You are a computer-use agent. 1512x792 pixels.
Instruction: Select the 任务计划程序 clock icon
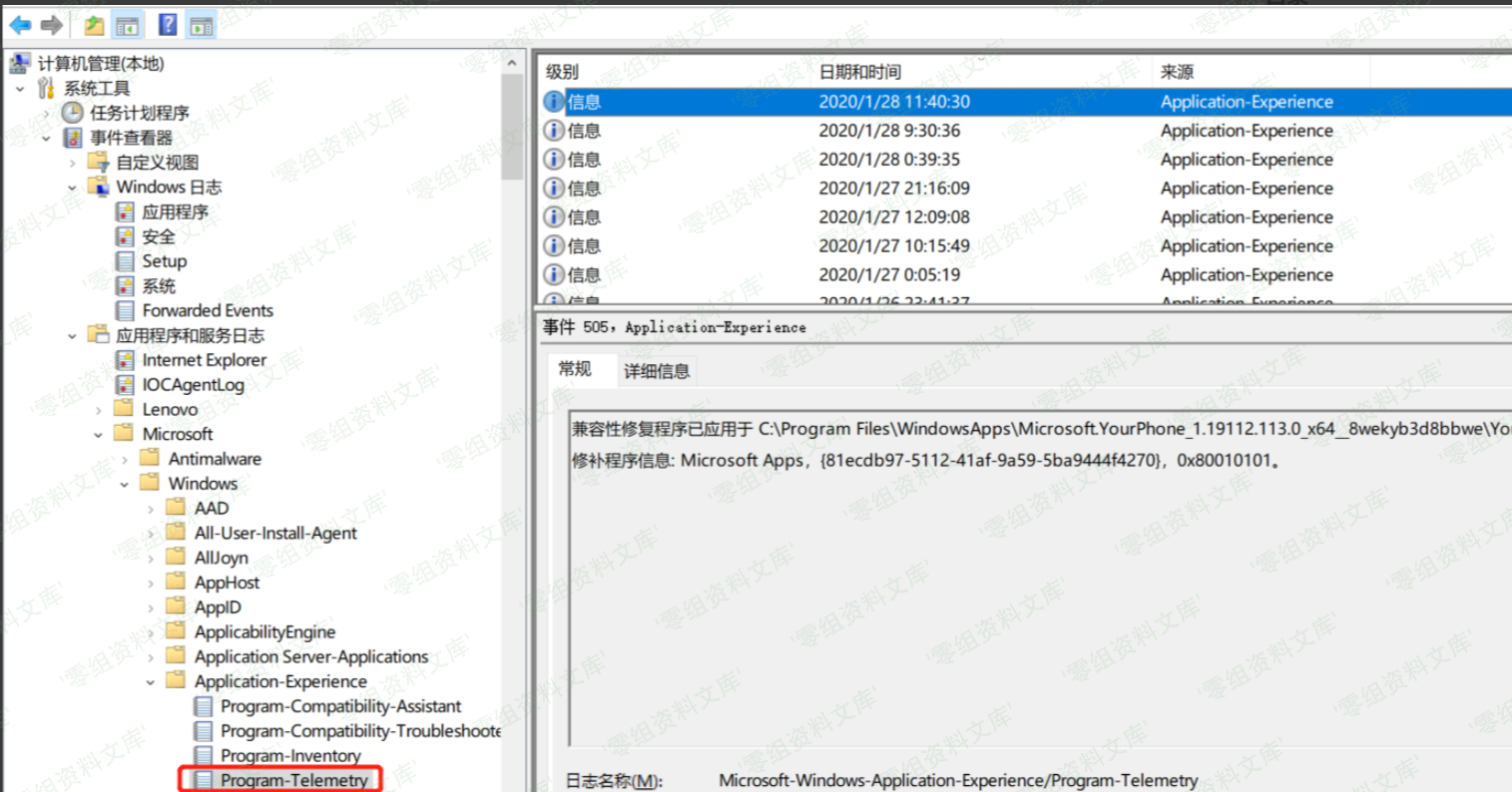click(x=73, y=113)
